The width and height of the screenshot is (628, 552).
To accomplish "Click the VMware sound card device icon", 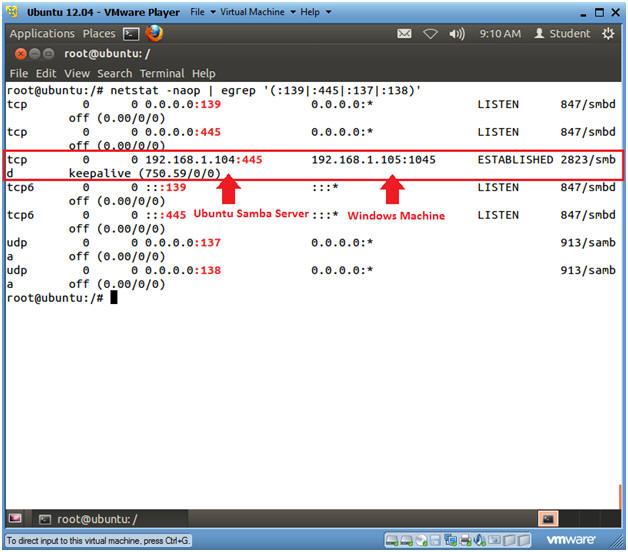I will click(x=479, y=541).
